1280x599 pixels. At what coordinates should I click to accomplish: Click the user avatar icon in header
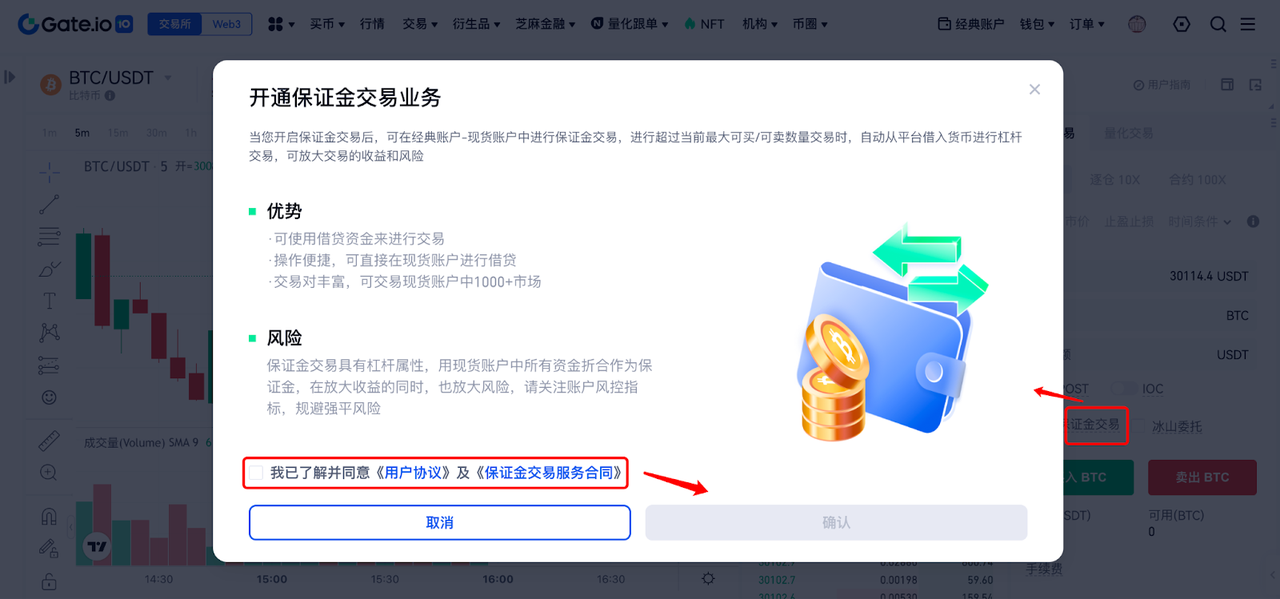pos(1137,24)
